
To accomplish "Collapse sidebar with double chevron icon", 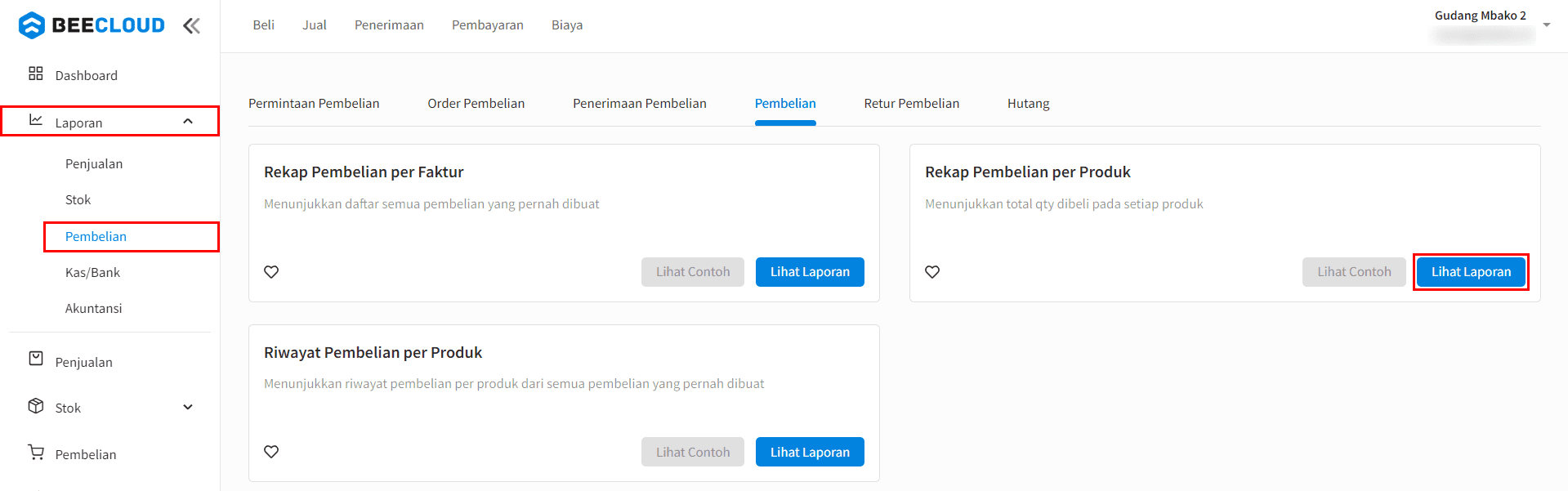I will [x=191, y=26].
